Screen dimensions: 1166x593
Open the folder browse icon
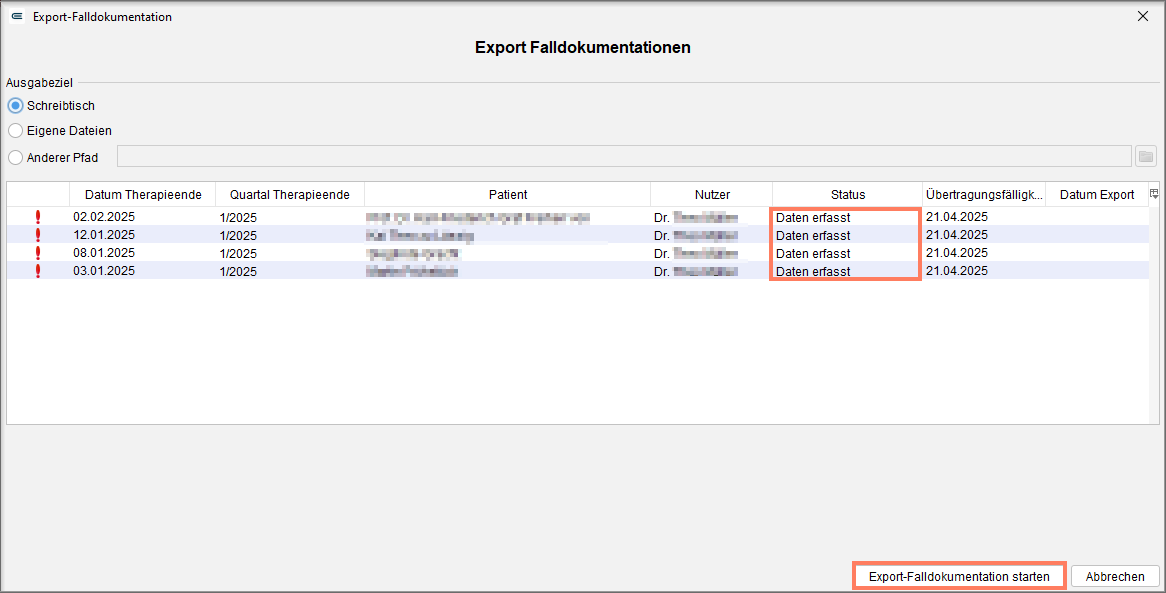1146,156
